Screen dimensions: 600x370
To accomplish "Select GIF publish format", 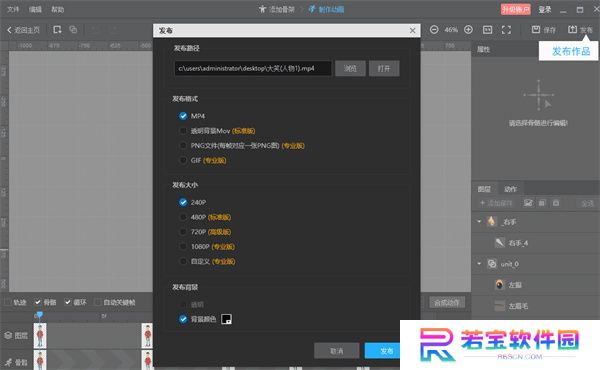I will [183, 160].
